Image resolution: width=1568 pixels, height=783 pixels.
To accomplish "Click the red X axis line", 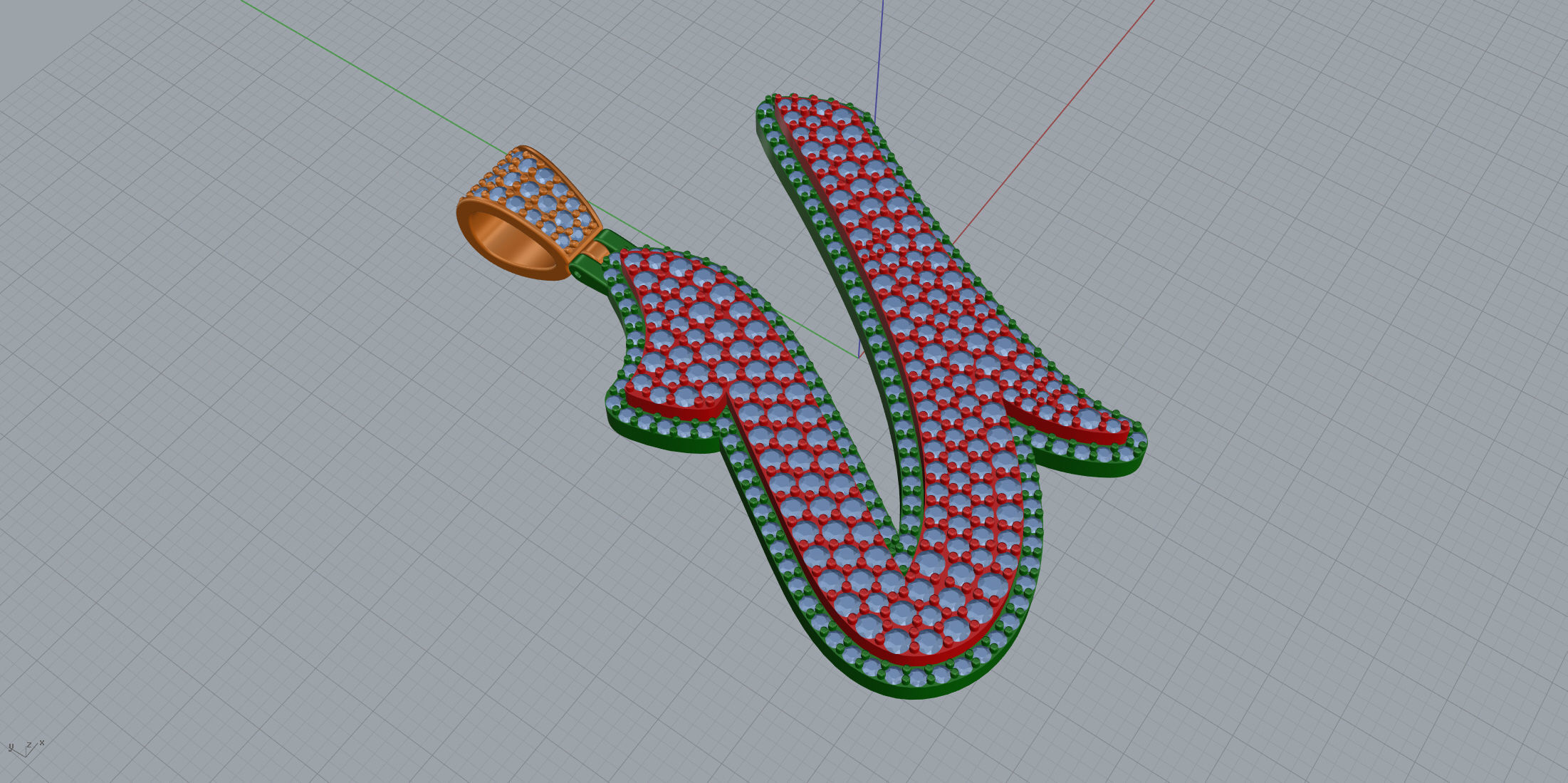I will [1054, 121].
